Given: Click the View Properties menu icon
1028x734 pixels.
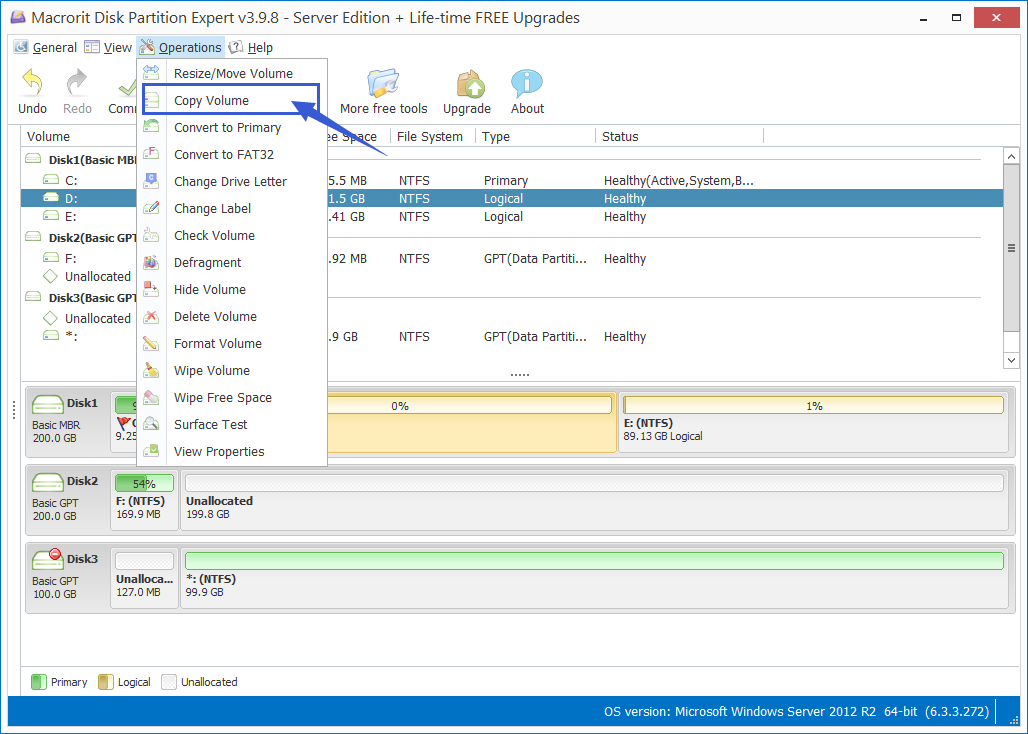Looking at the screenshot, I should (151, 451).
